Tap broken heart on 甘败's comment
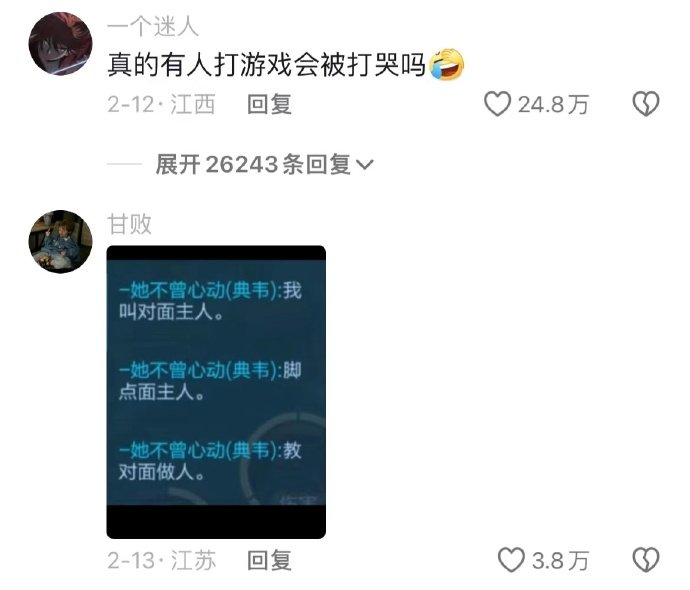This screenshot has height=590, width=690. [x=646, y=560]
